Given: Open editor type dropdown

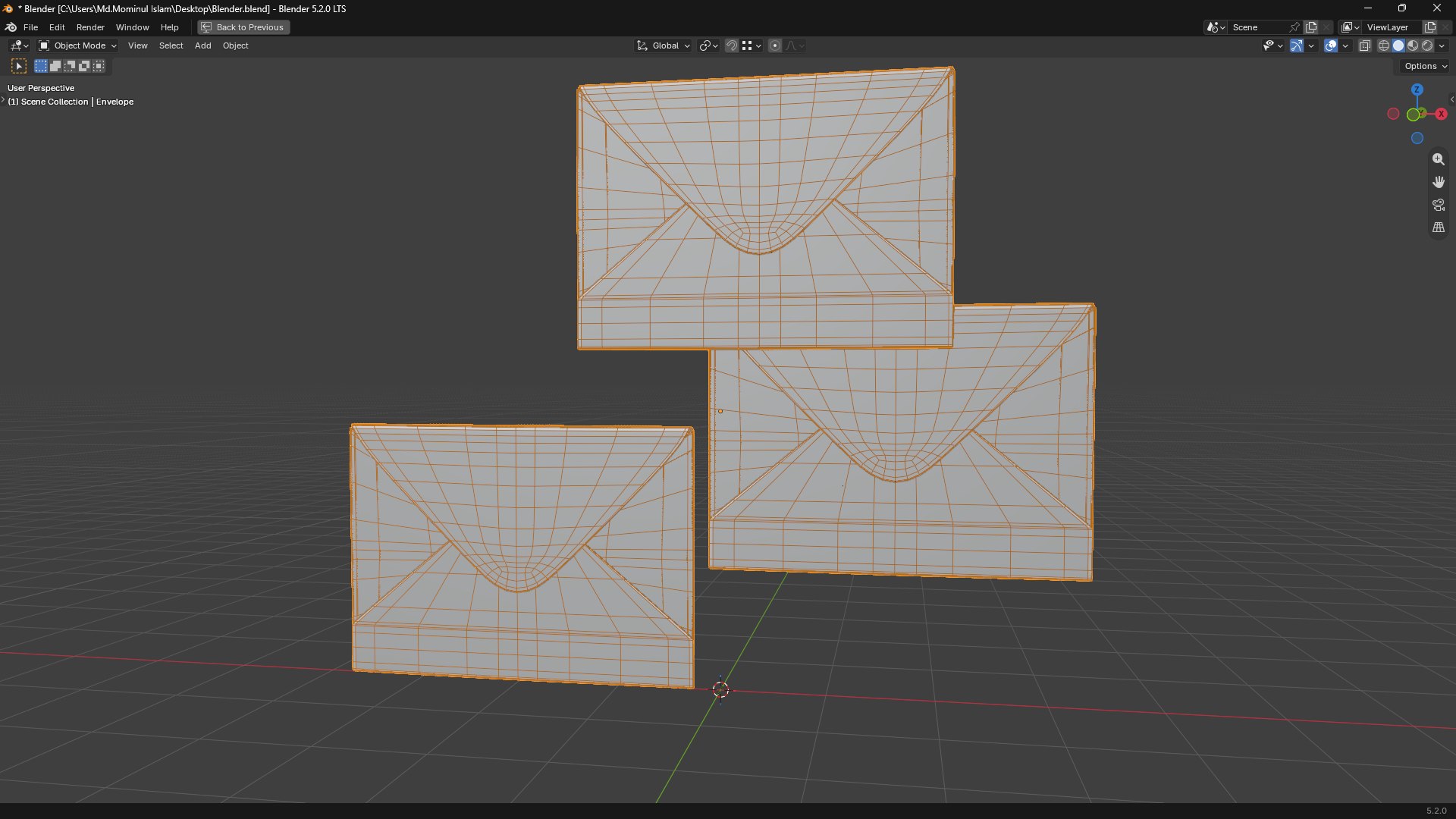Looking at the screenshot, I should [x=18, y=45].
